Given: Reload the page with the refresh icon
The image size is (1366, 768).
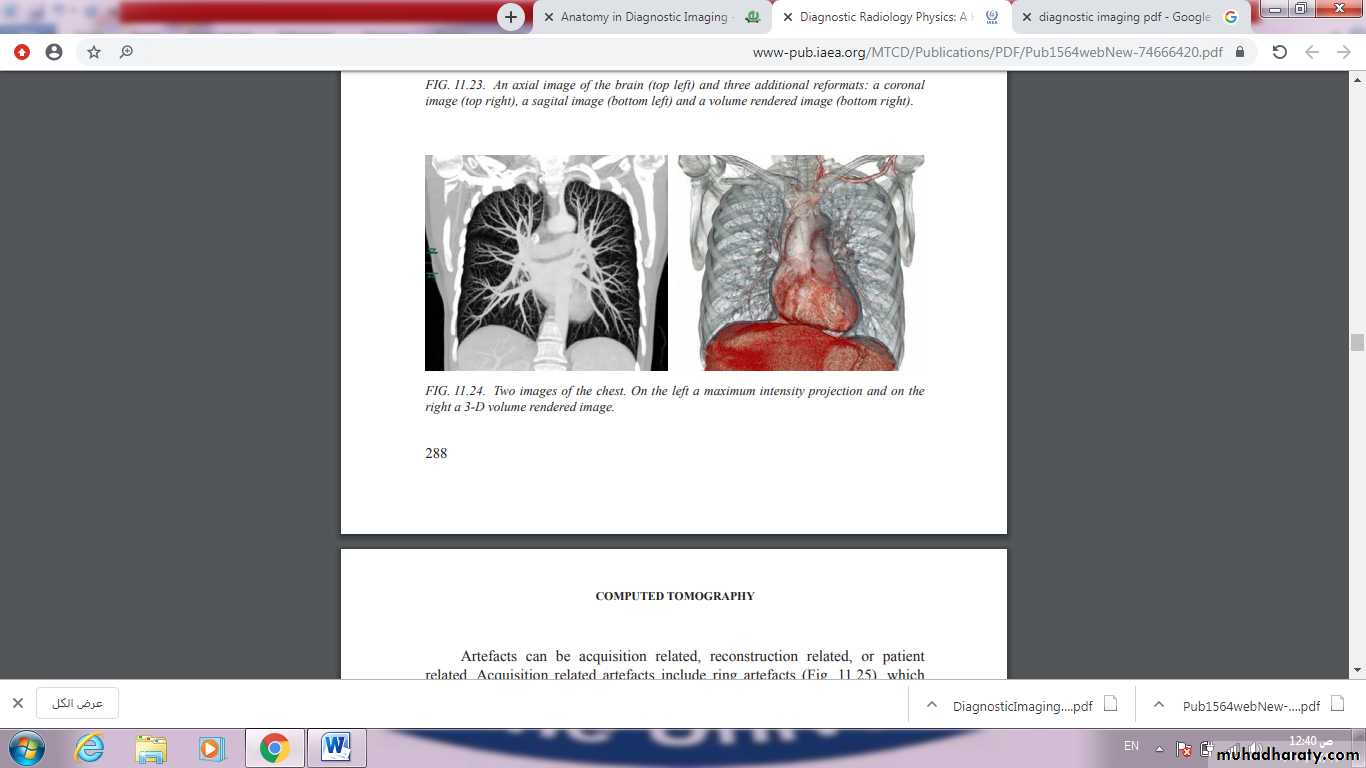Looking at the screenshot, I should click(x=1279, y=52).
